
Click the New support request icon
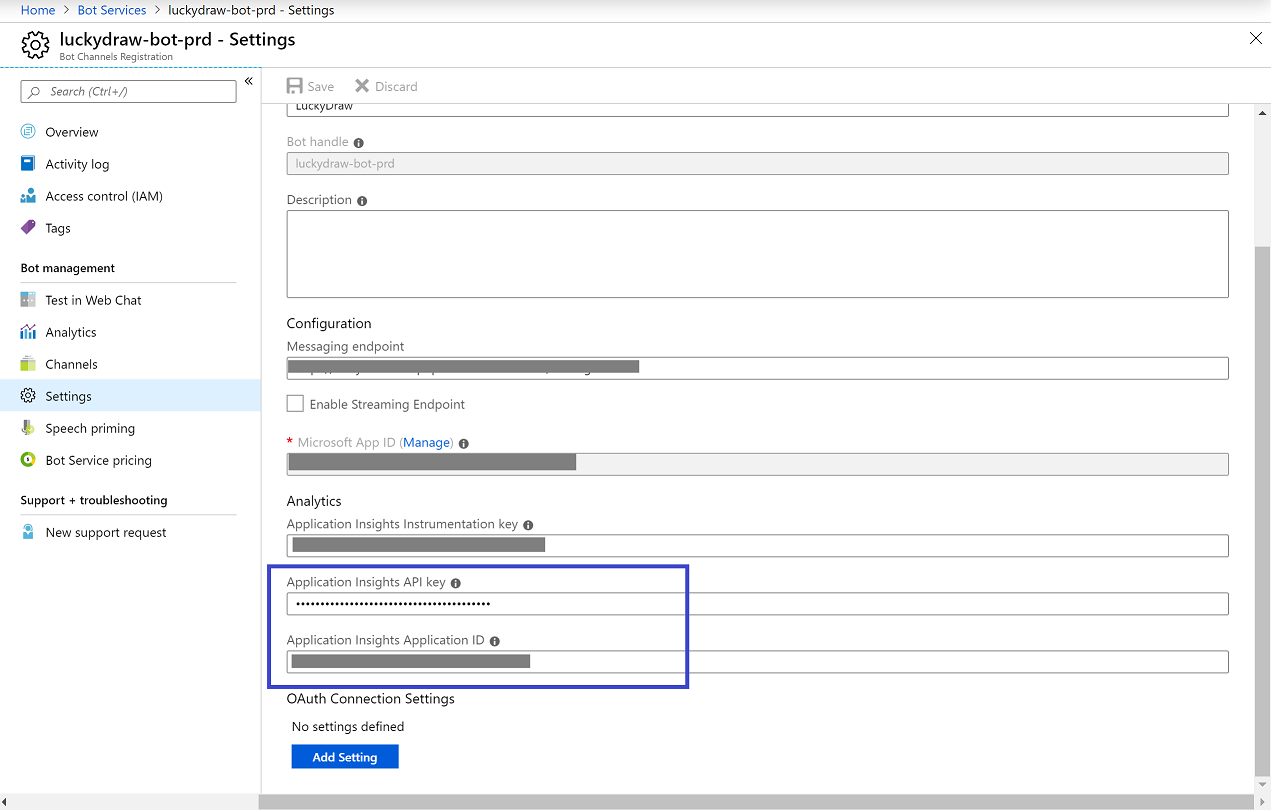pyautogui.click(x=28, y=532)
